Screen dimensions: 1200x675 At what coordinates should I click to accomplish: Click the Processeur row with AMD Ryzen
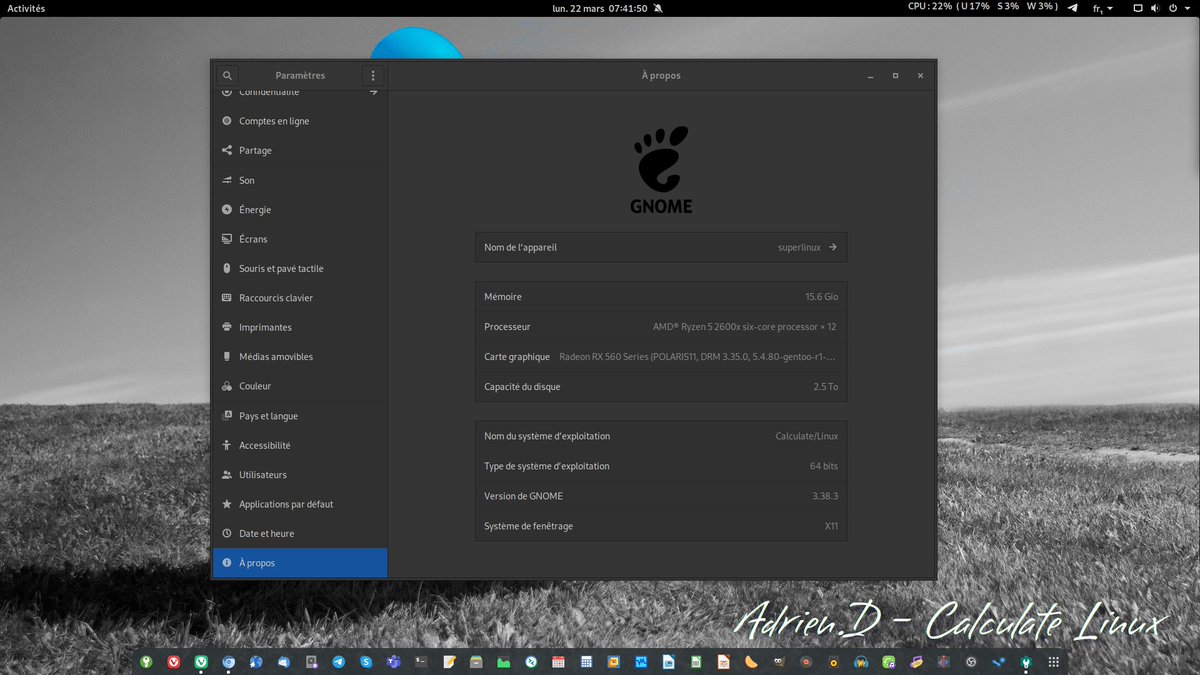[x=661, y=327]
